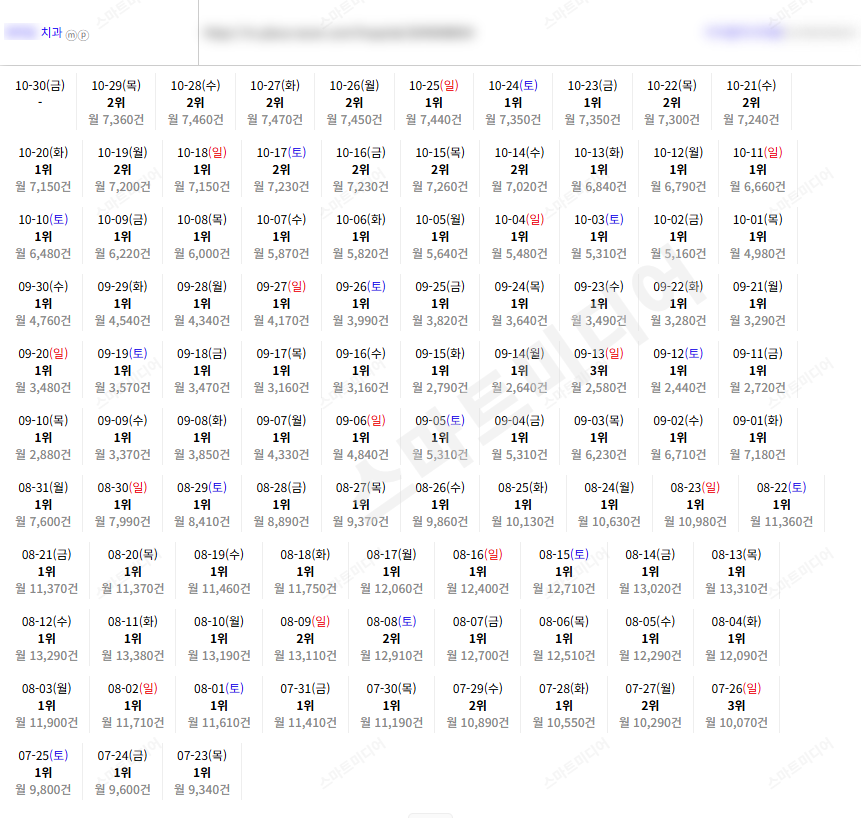Select the 08-09(일) date label
Screen dimensions: 861x818
(x=305, y=621)
